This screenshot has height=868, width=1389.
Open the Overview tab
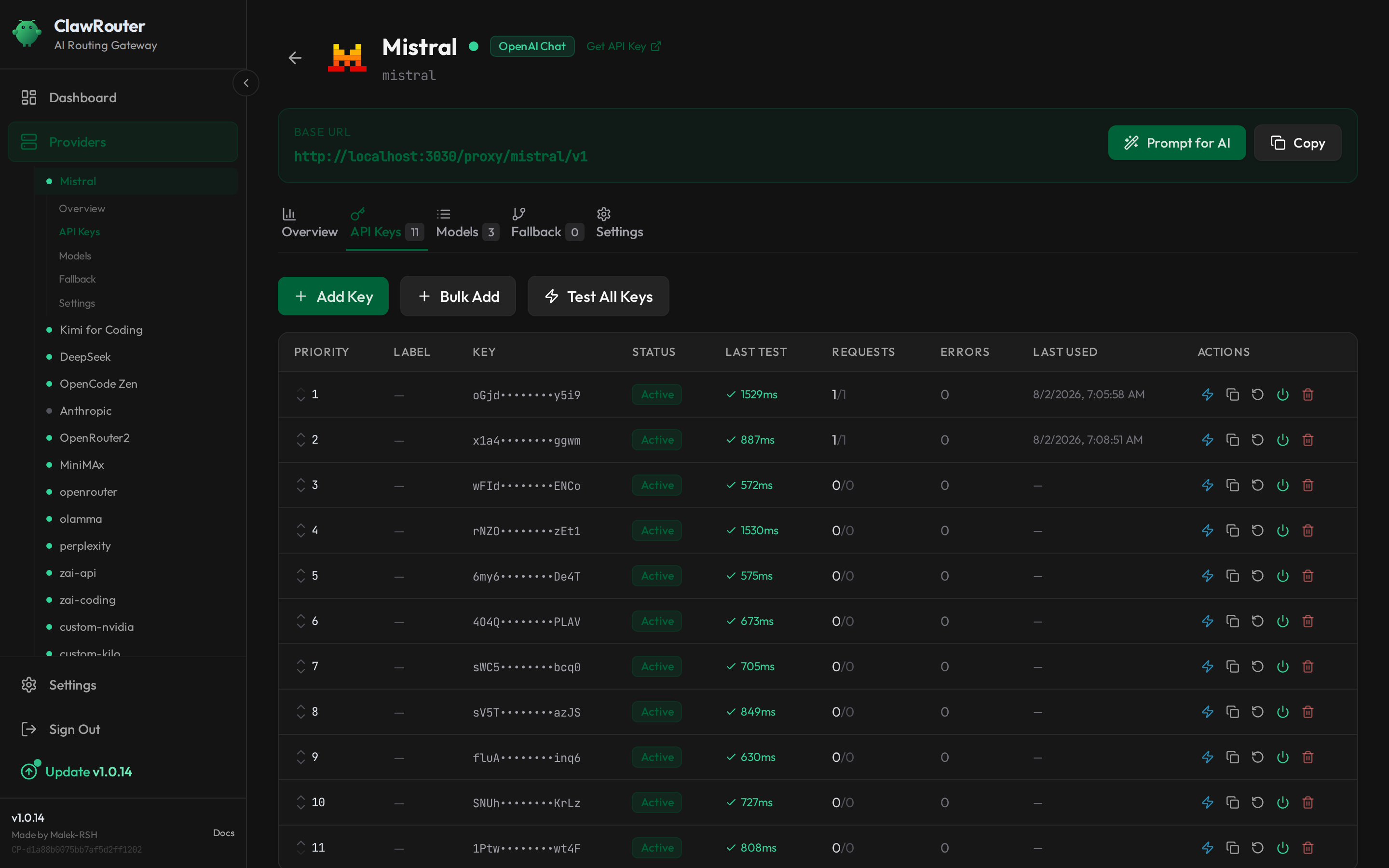pos(309,224)
